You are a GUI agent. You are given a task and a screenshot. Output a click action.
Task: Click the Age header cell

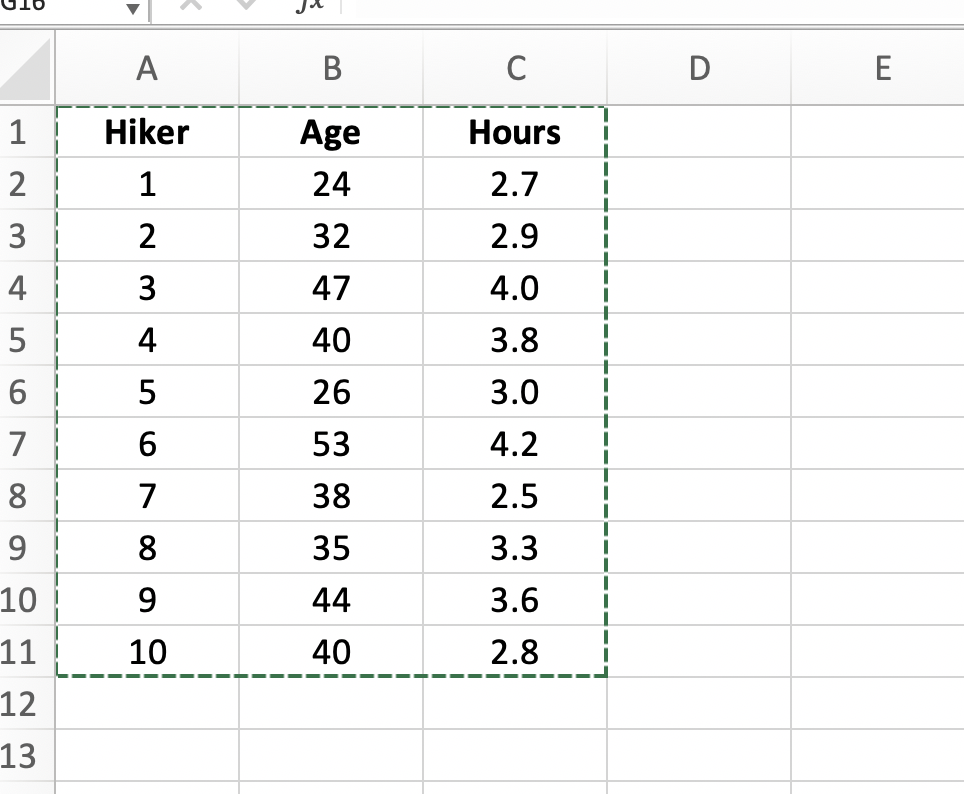tap(331, 132)
